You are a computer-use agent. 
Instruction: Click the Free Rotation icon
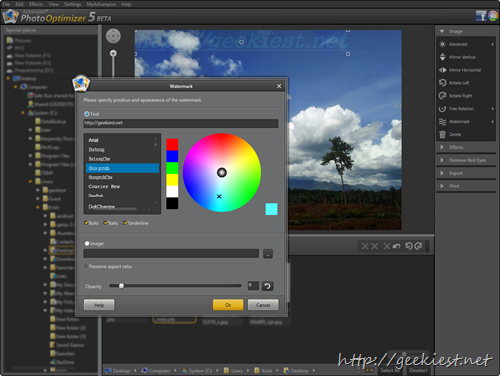[442, 109]
